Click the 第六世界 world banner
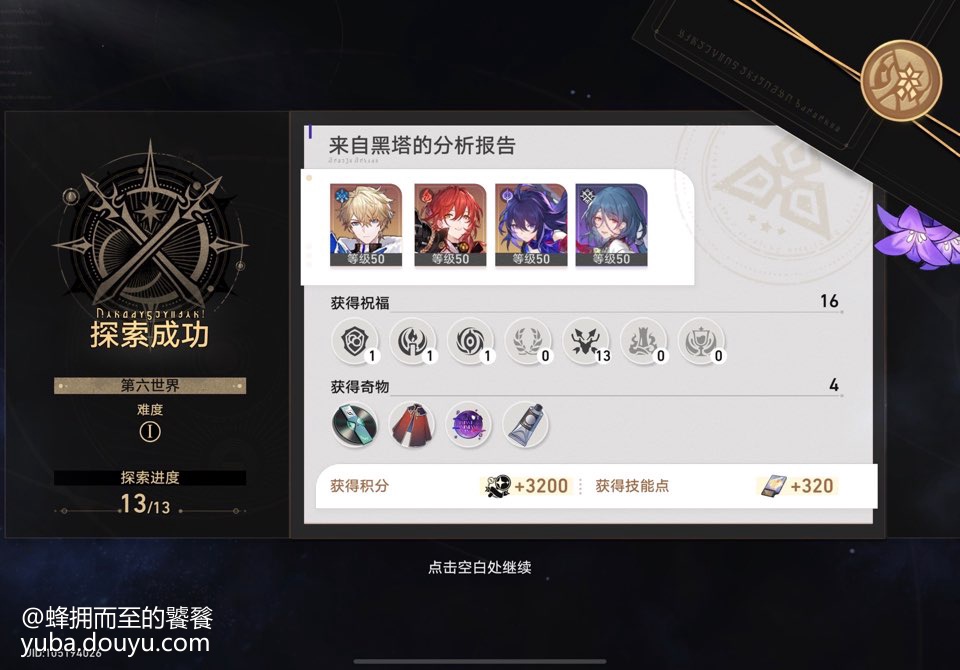 click(150, 385)
